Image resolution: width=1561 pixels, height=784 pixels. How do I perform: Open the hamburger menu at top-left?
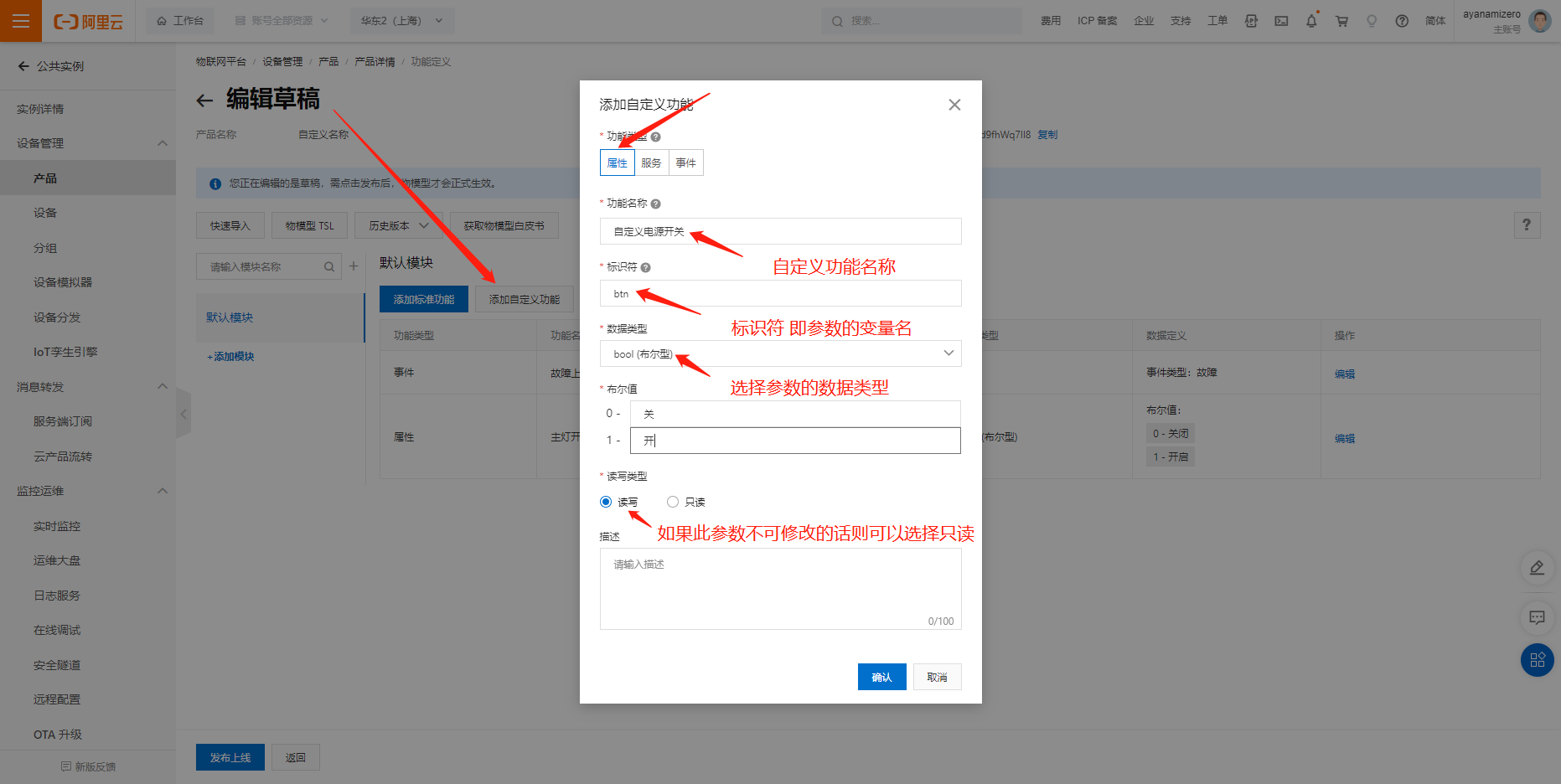point(21,21)
